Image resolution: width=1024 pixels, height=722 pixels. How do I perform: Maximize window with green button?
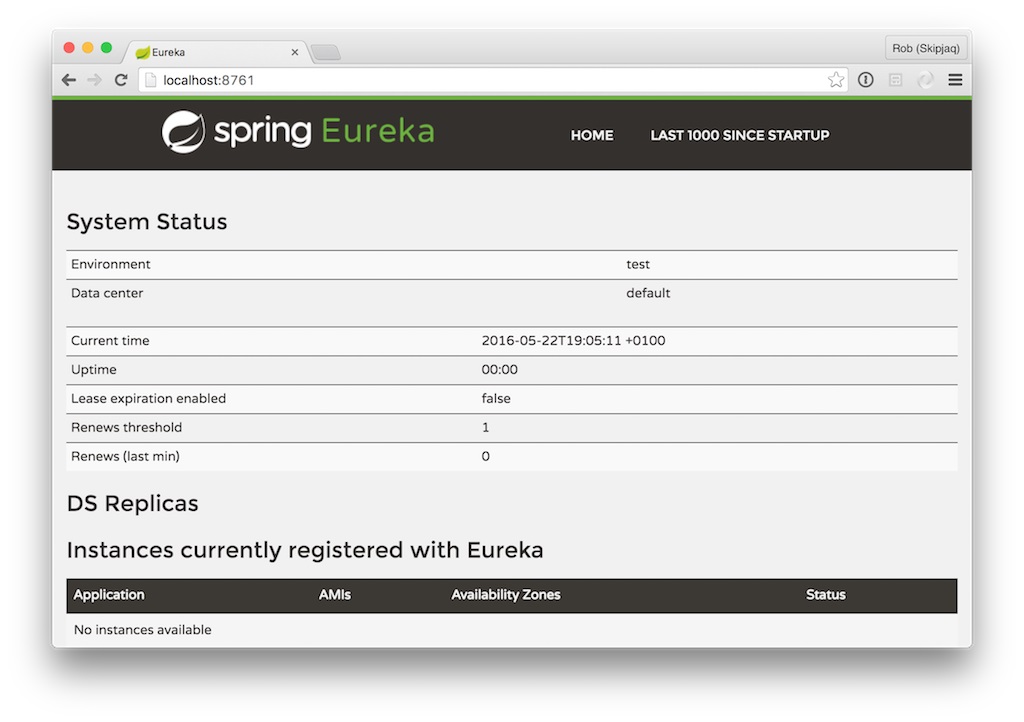106,48
